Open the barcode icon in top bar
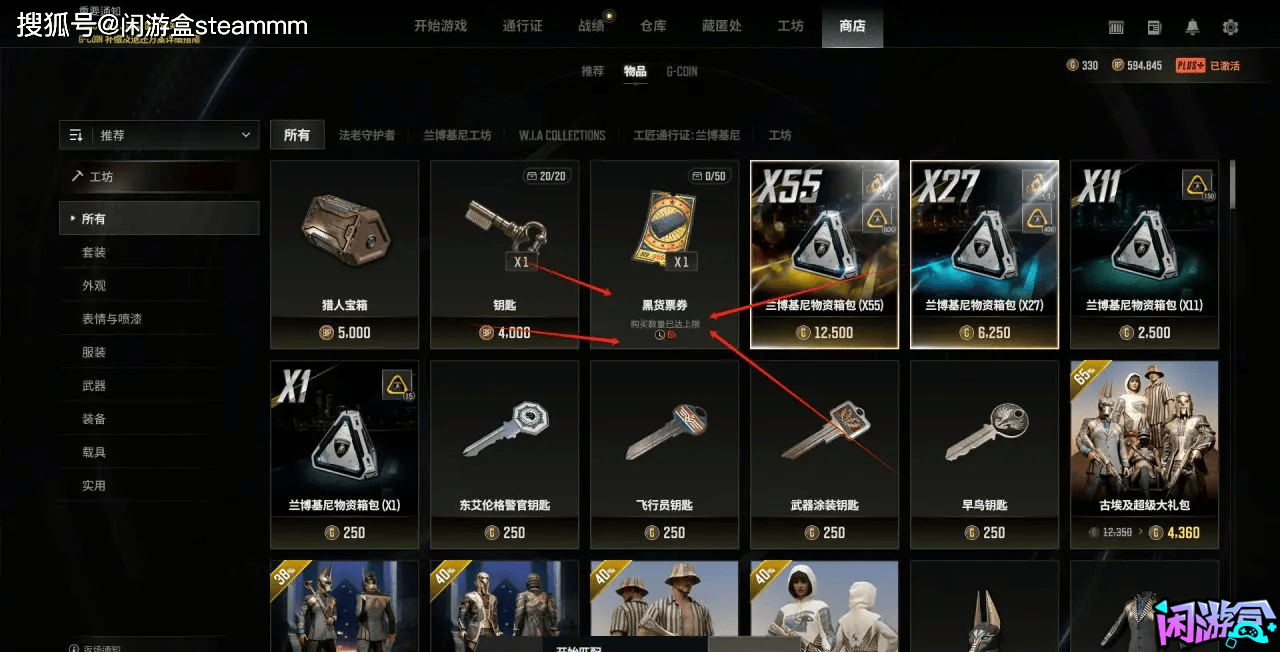The image size is (1280, 652). 1117,27
